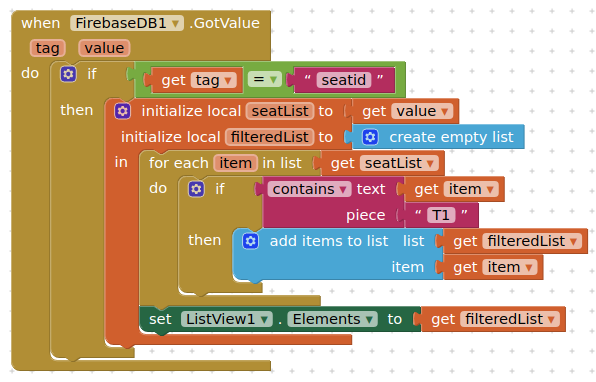This screenshot has height=382, width=596.
Task: Open get filteredList dropdown in set Elements
Action: pos(510,319)
